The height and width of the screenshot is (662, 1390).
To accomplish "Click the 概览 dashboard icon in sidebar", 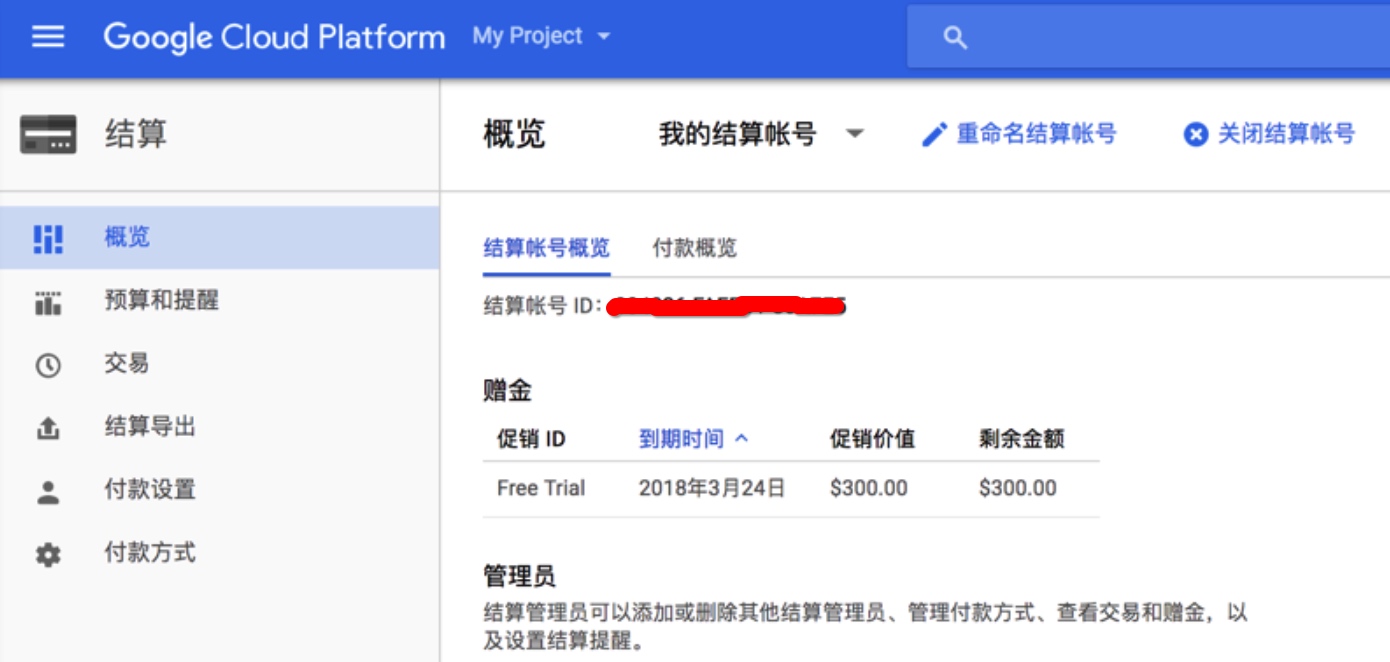I will [x=48, y=238].
